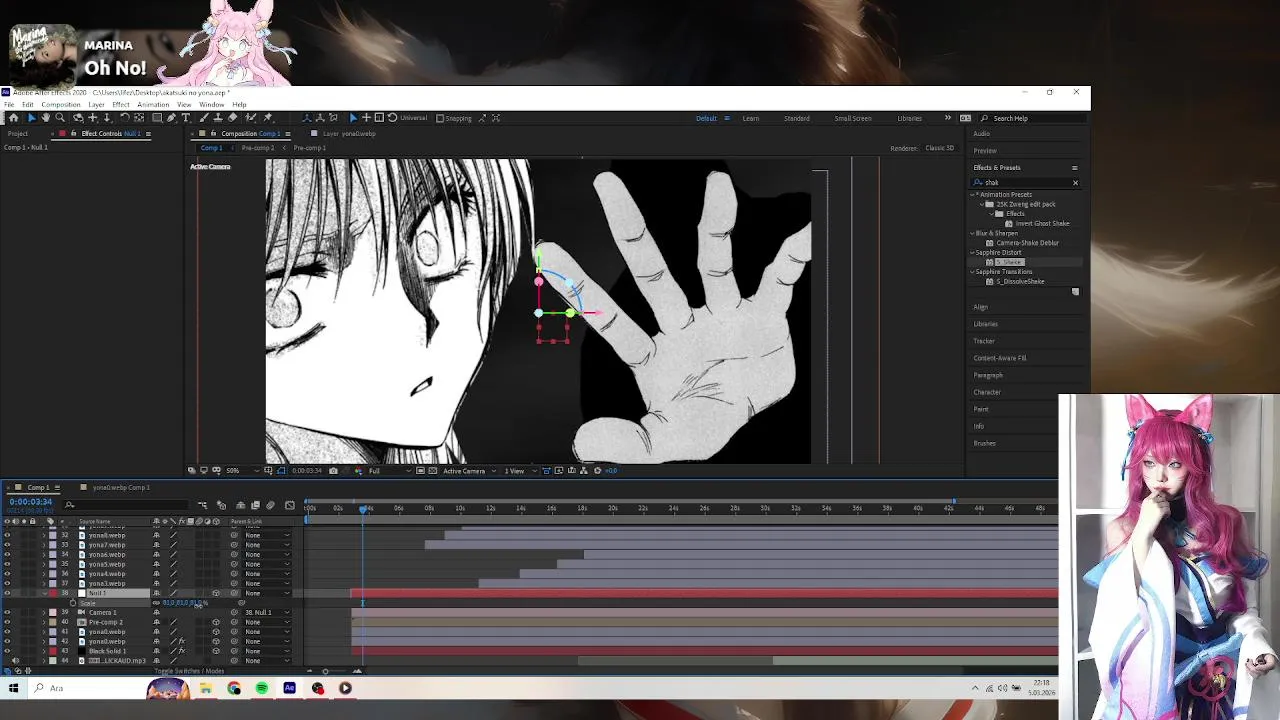Open the Chrome icon in the Windows taskbar
Screen dimensions: 1280x720
click(x=234, y=688)
